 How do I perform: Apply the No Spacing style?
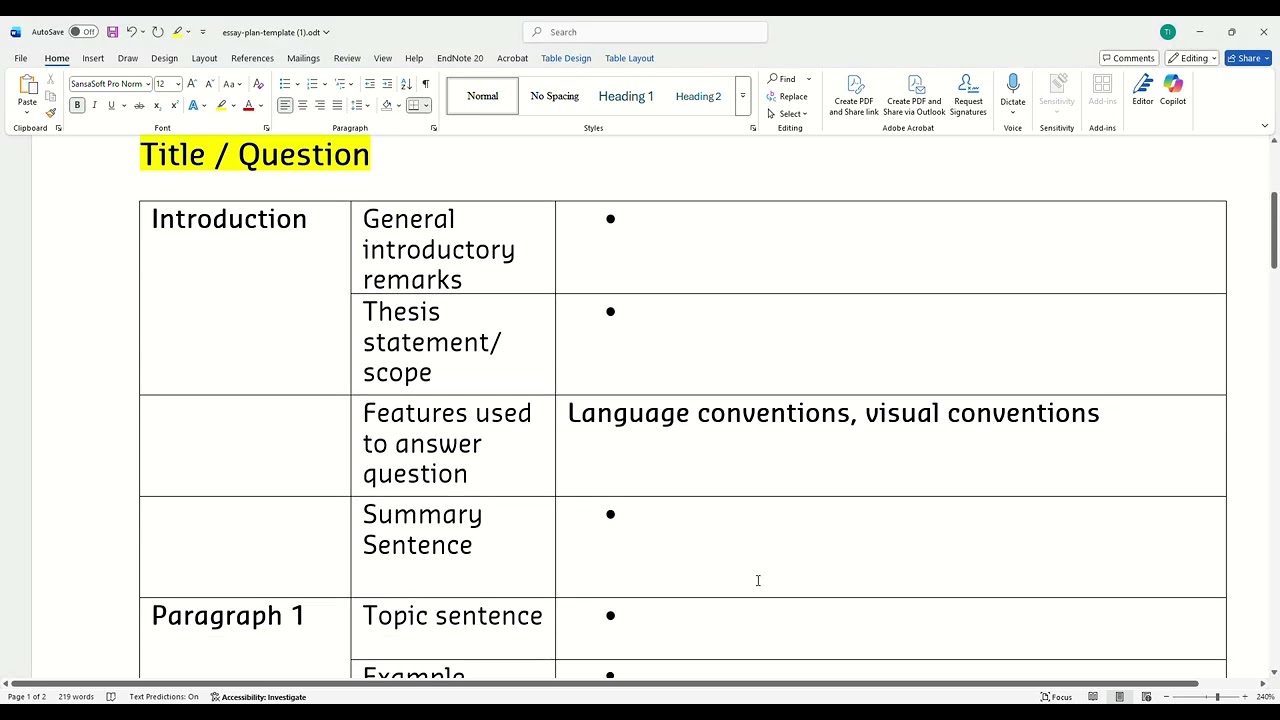click(x=555, y=96)
